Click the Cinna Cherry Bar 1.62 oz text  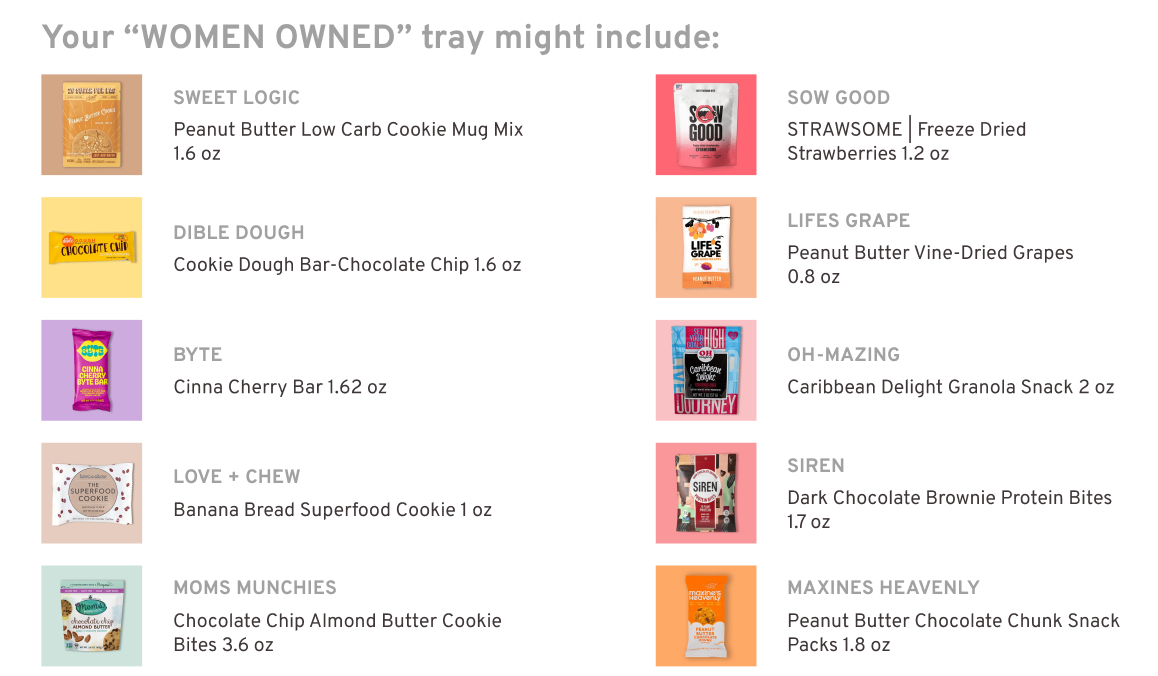tap(280, 387)
